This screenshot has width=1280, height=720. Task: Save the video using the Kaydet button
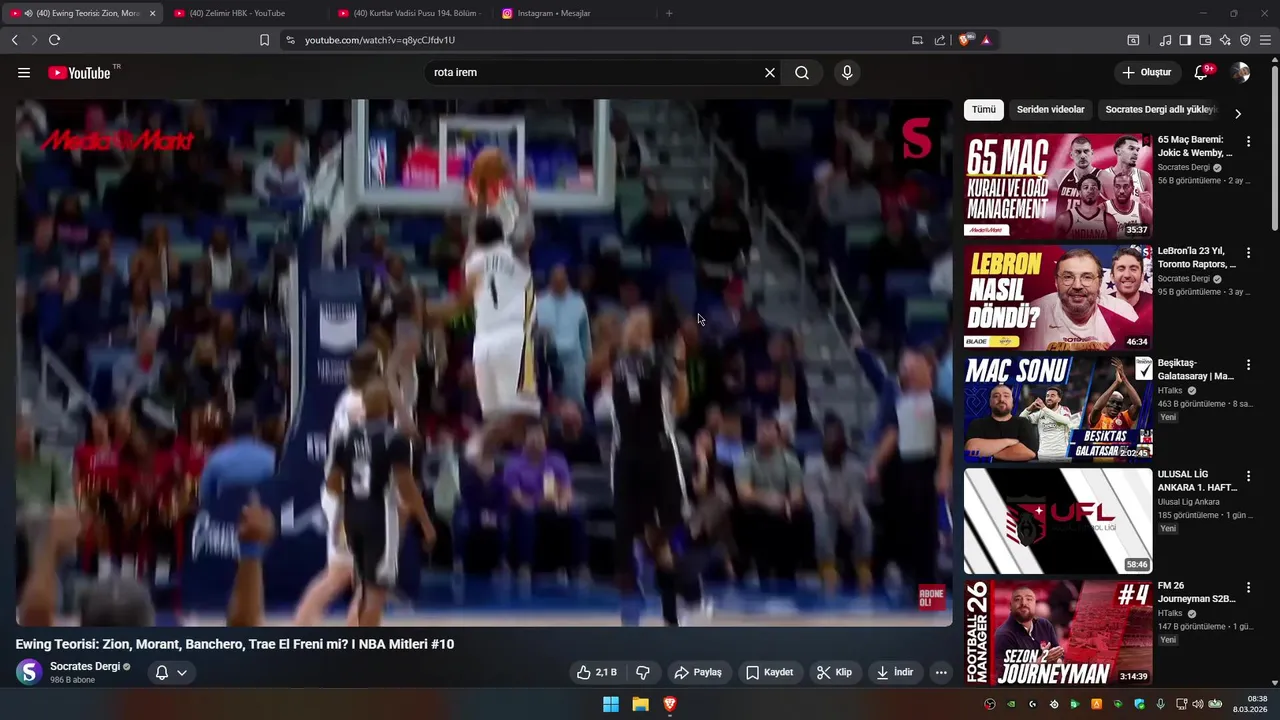click(x=770, y=672)
